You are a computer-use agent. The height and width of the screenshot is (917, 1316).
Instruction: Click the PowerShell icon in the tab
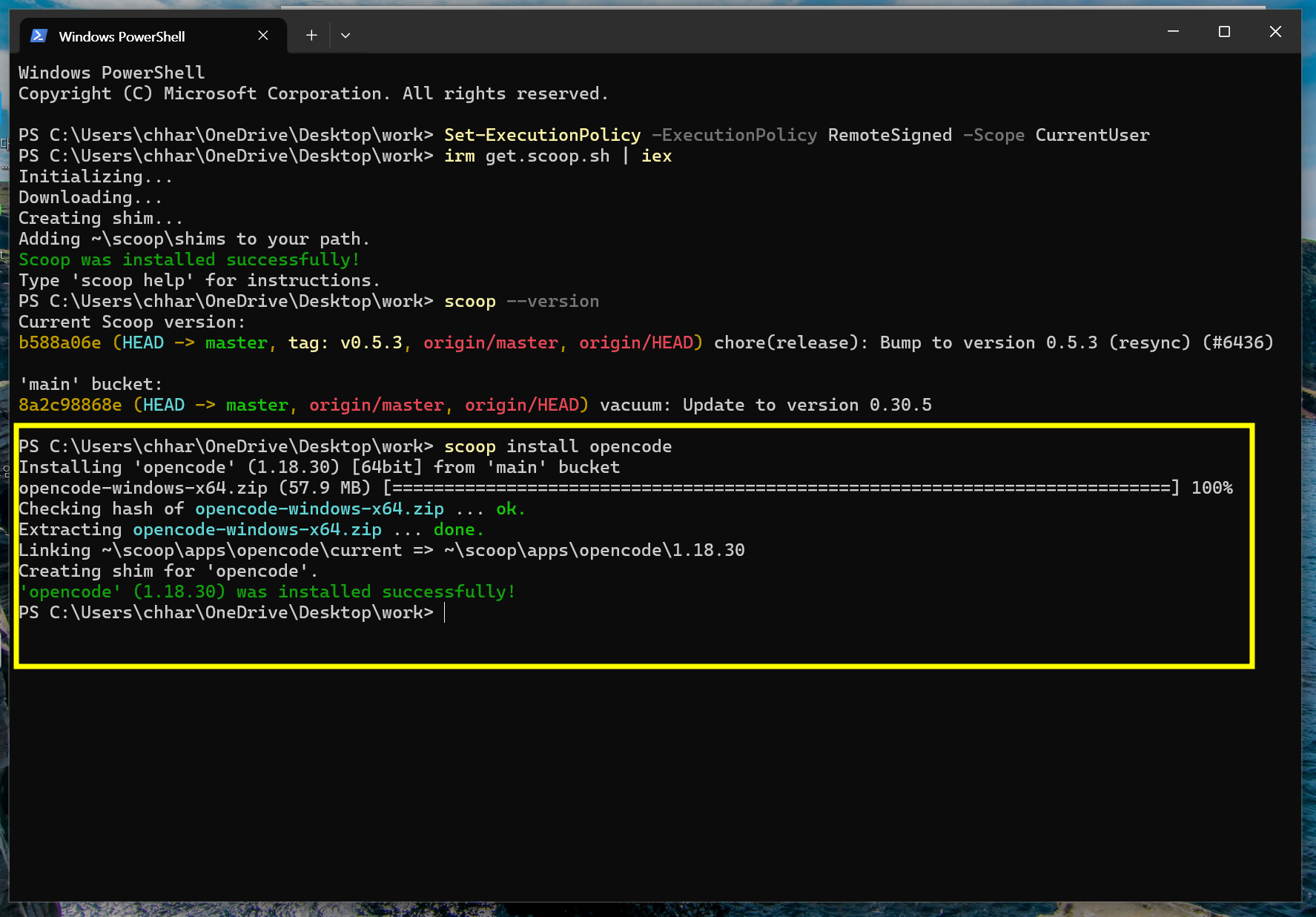coord(39,36)
